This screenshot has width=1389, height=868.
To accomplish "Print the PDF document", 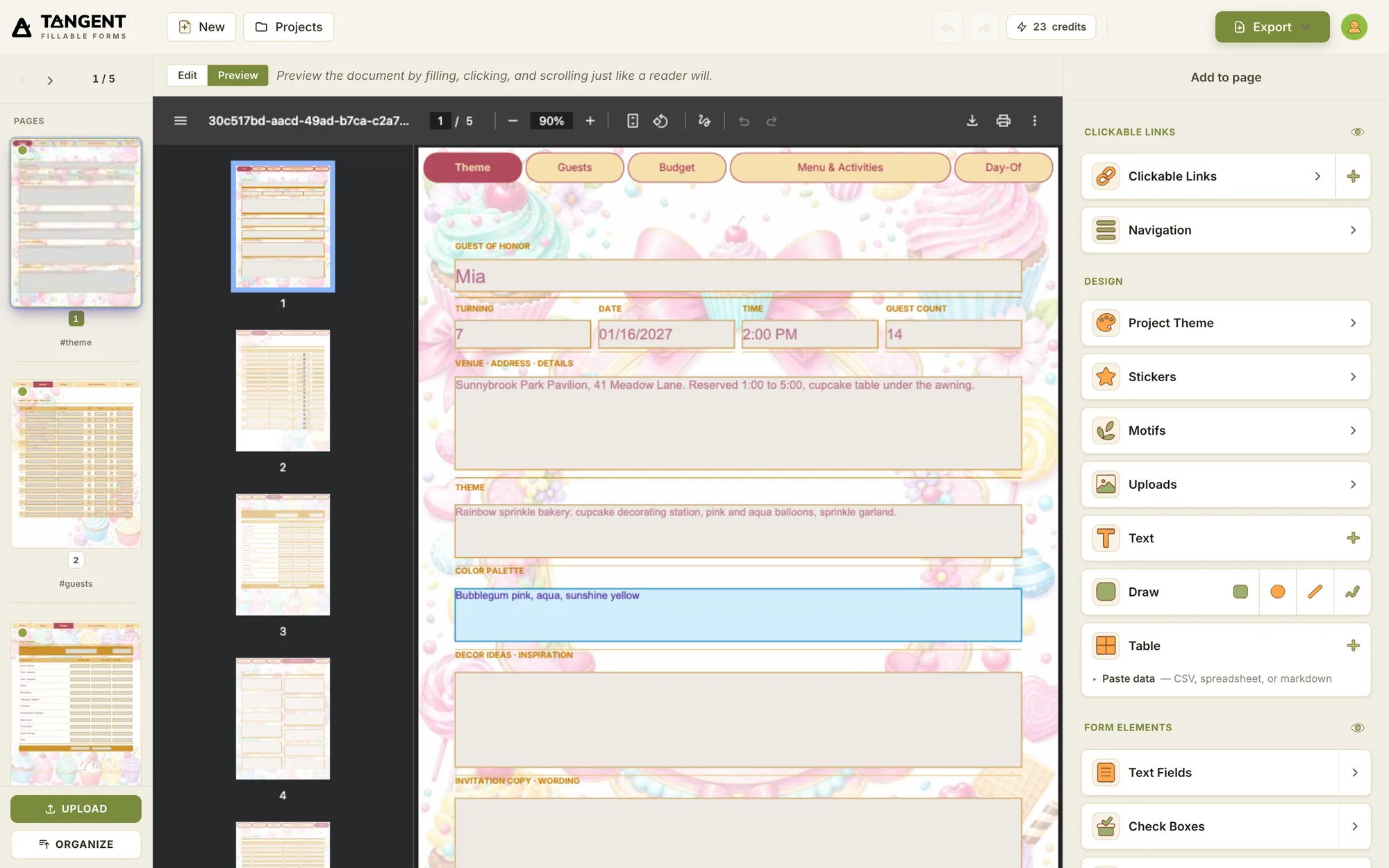I will 1004,121.
